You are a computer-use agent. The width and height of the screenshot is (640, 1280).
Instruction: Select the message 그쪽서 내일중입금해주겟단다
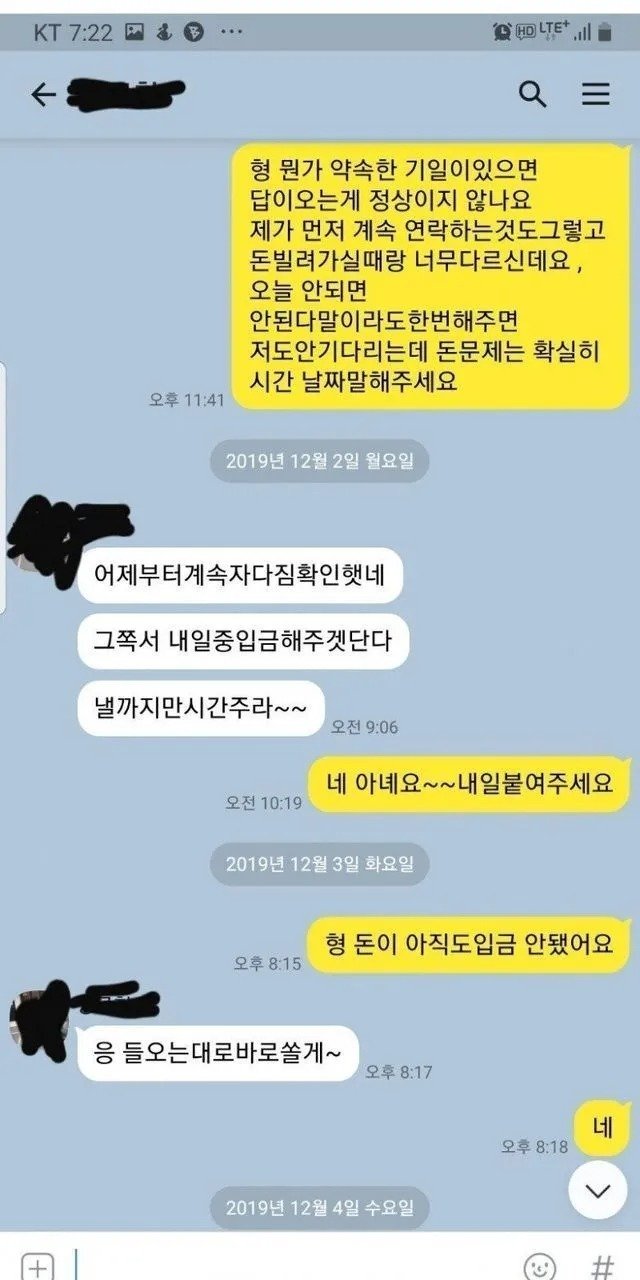point(244,641)
